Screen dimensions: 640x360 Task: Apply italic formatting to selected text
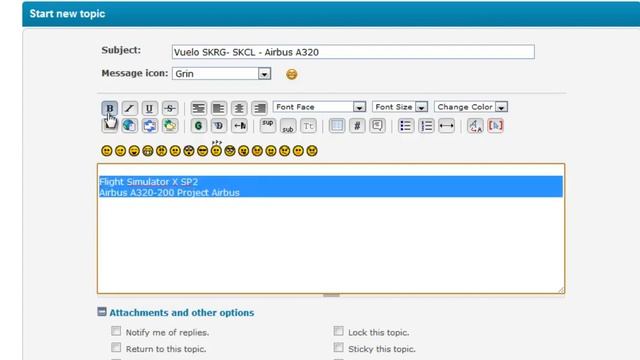(129, 108)
